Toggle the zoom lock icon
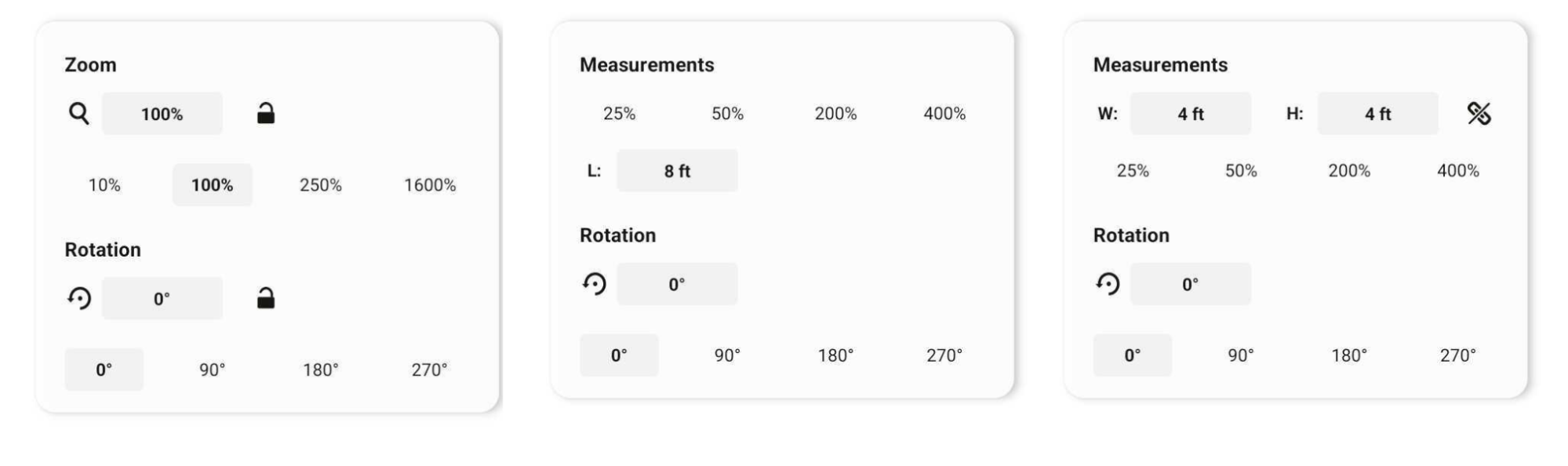The image size is (1568, 466). (x=266, y=114)
